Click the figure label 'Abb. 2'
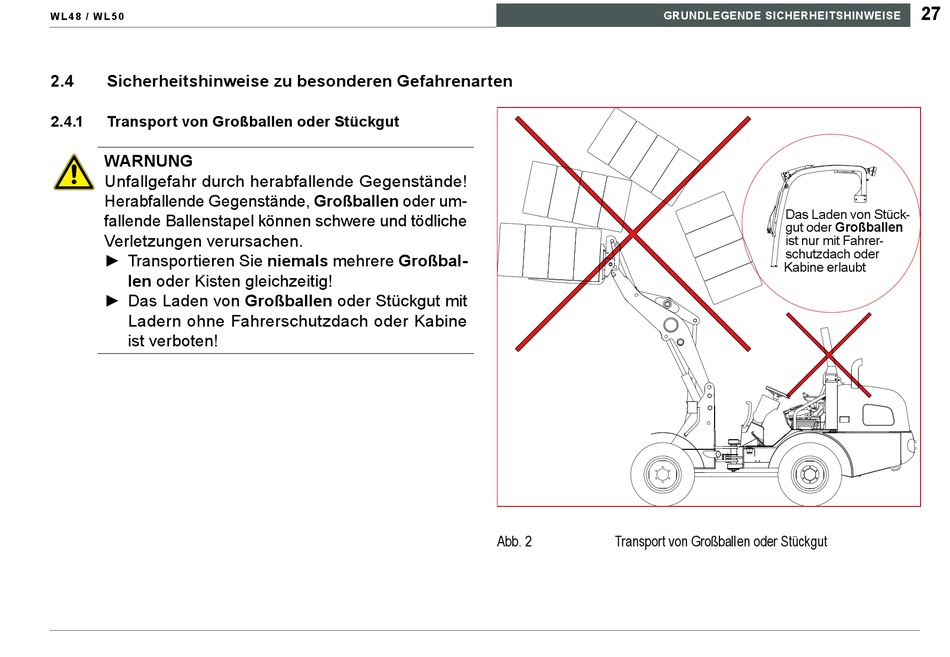Screen dimensions: 950x657 click(514, 541)
